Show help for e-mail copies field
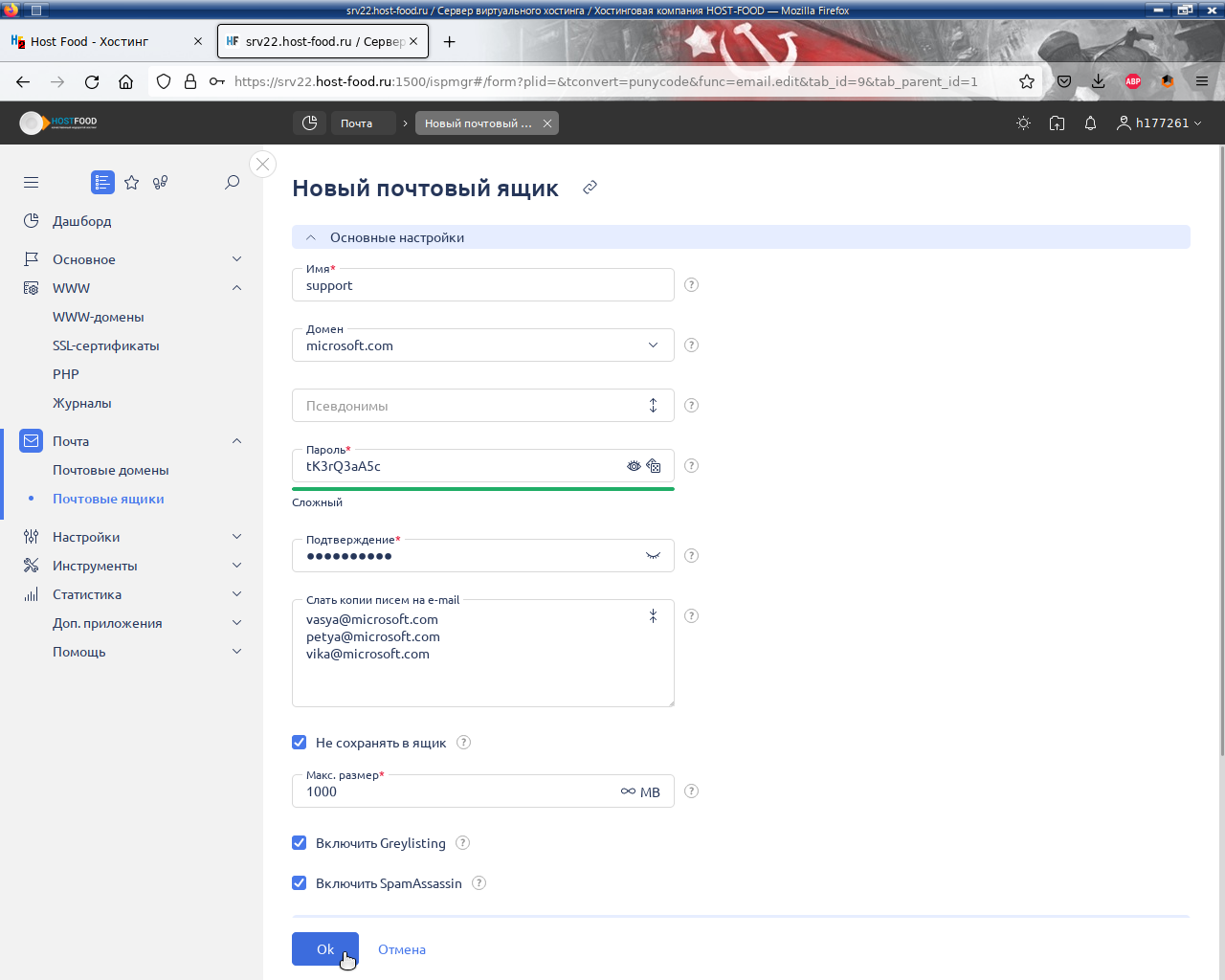This screenshot has width=1225, height=980. click(692, 616)
